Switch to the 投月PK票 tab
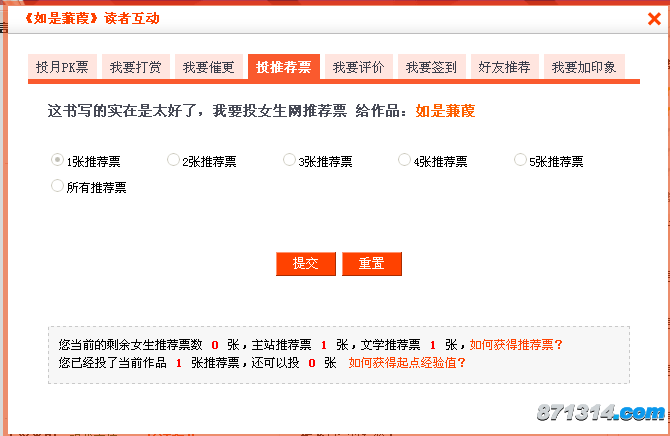Viewport: 670px width, 436px height. [x=62, y=67]
